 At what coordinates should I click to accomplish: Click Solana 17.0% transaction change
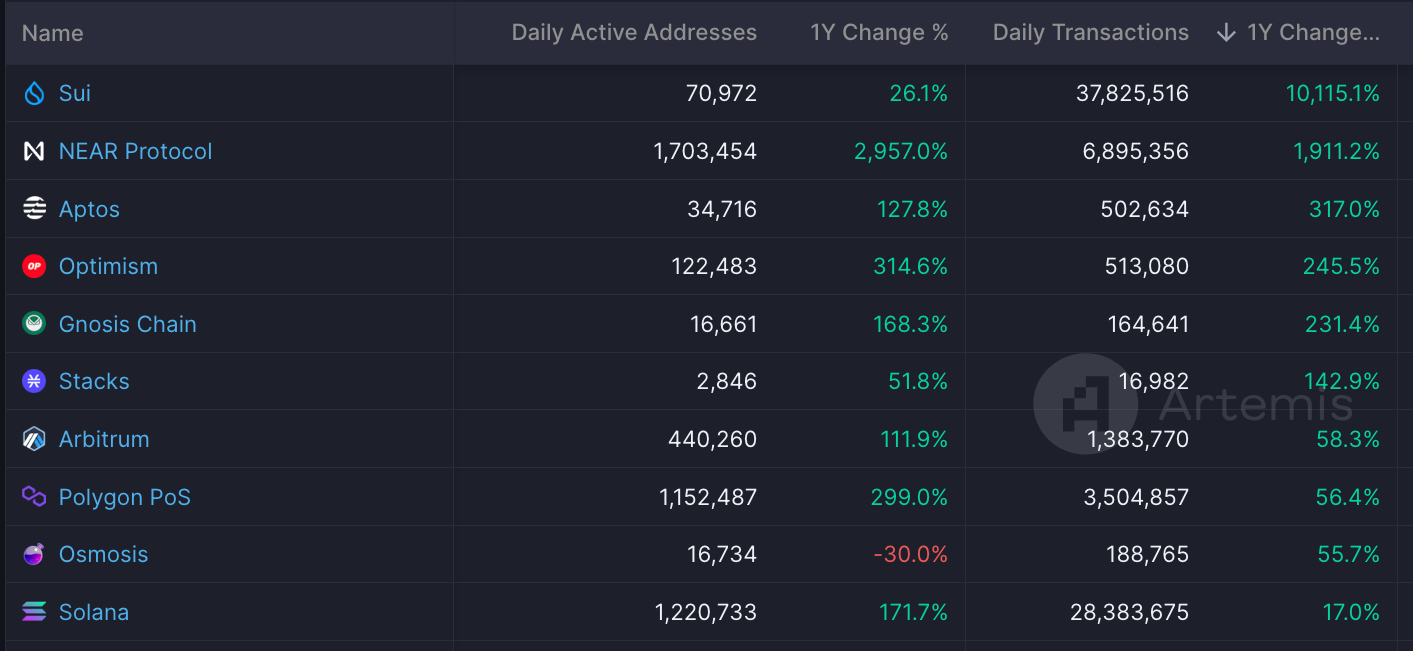pyautogui.click(x=1352, y=612)
